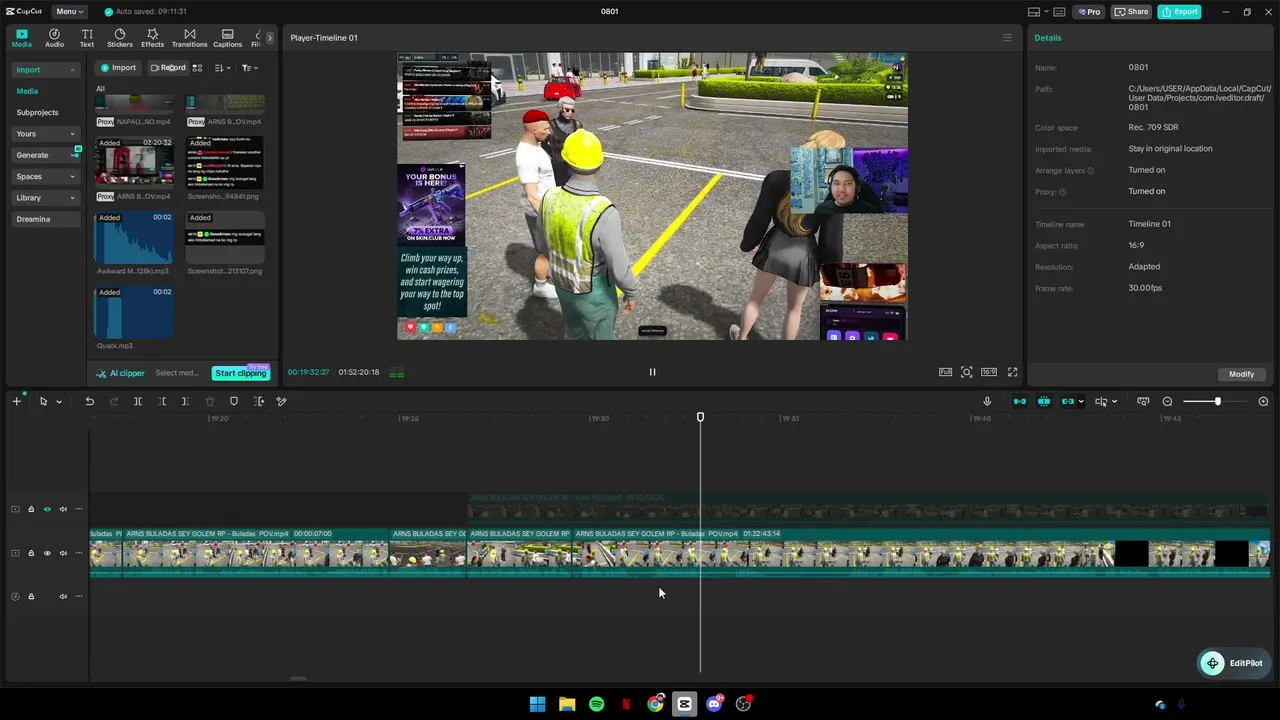Screen dimensions: 1280x720
Task: Click the Modify button
Action: pyautogui.click(x=1241, y=374)
